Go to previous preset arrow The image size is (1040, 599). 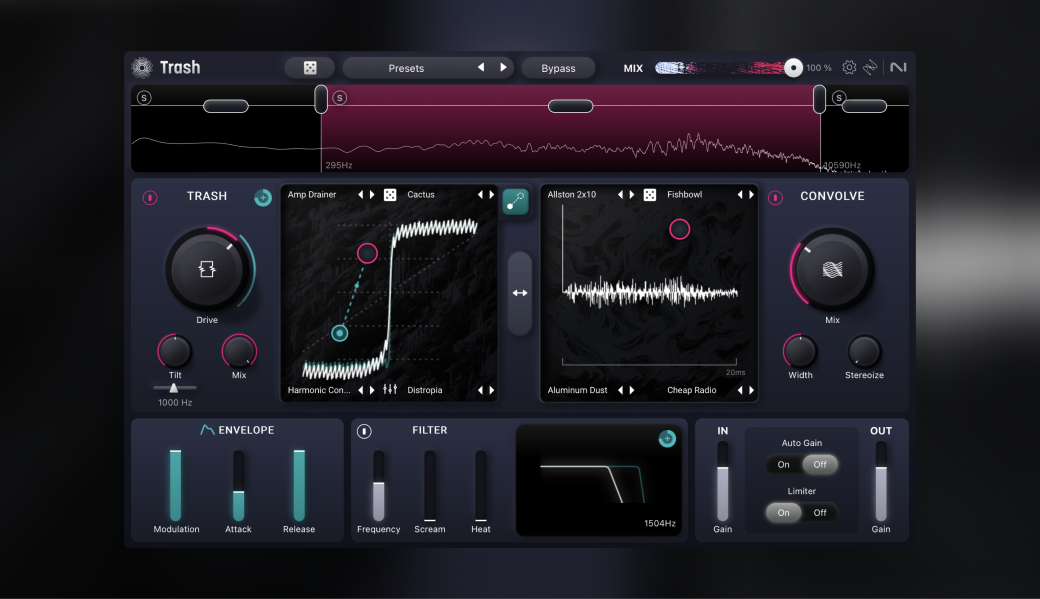pyautogui.click(x=481, y=67)
